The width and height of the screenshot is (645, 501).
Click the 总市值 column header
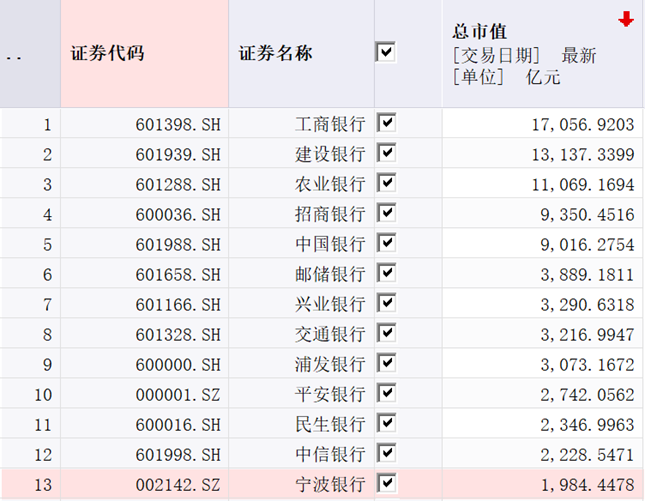542,53
